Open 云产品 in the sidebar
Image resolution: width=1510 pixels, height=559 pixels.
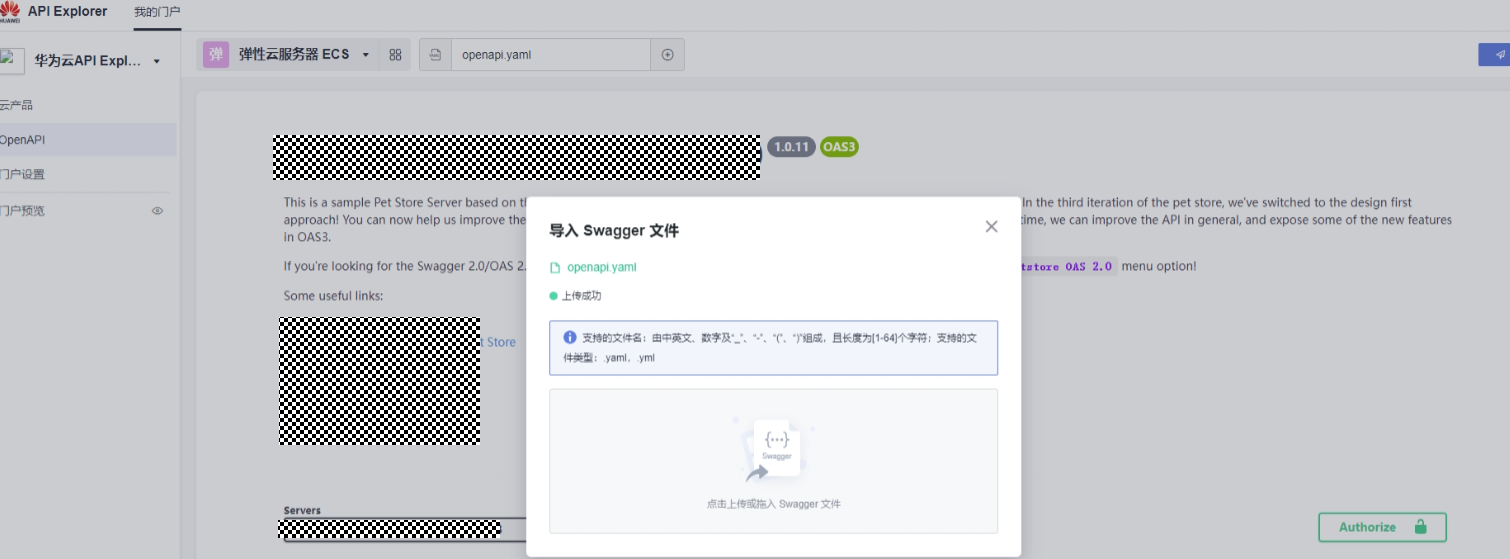pyautogui.click(x=17, y=105)
